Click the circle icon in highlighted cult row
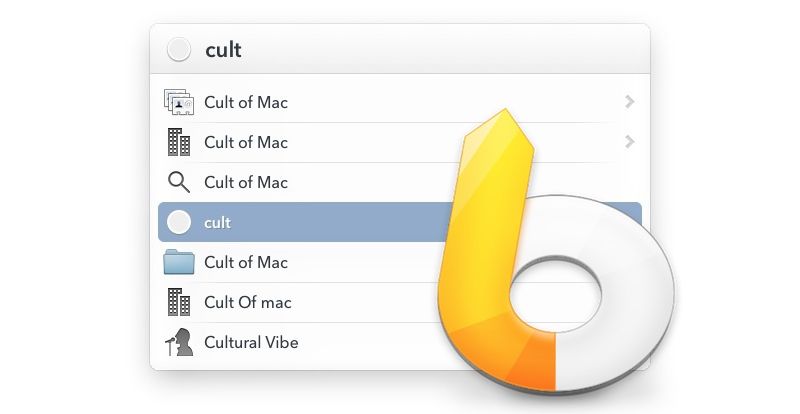800x414 pixels. pyautogui.click(x=178, y=222)
